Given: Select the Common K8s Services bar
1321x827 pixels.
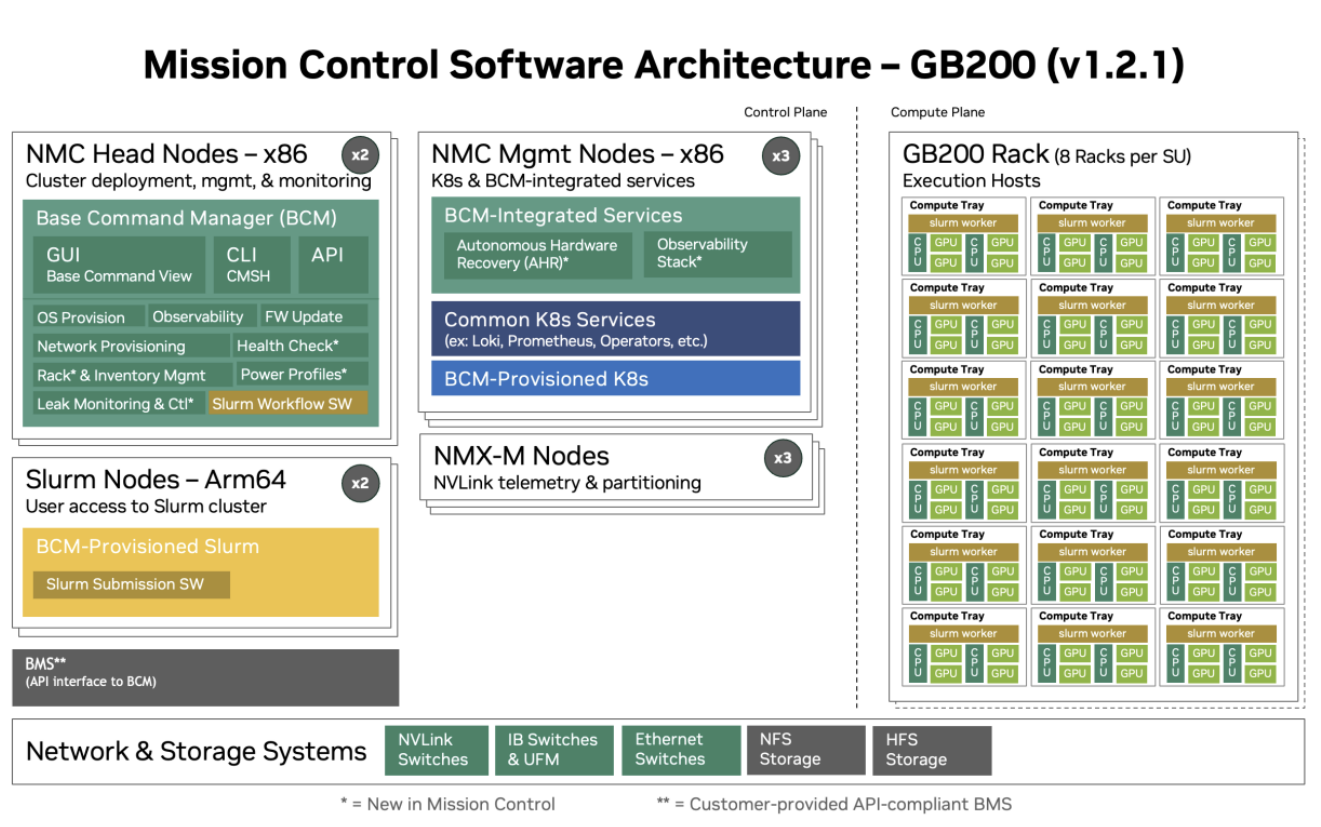Looking at the screenshot, I should (x=615, y=329).
